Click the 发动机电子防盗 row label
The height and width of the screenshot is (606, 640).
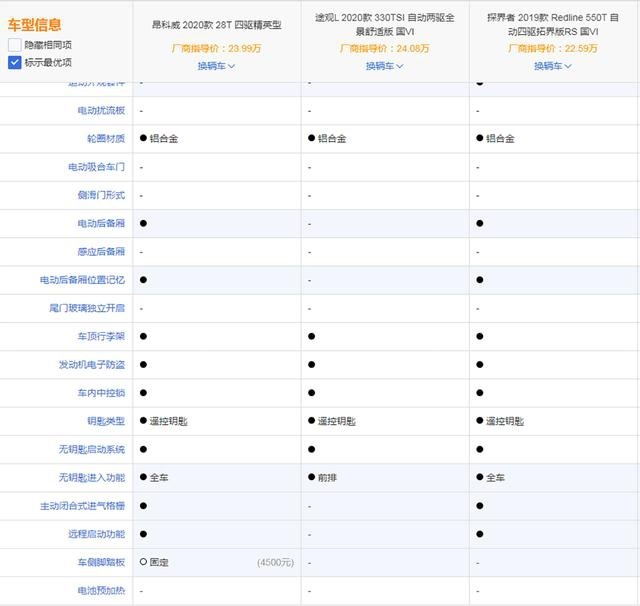pos(92,364)
